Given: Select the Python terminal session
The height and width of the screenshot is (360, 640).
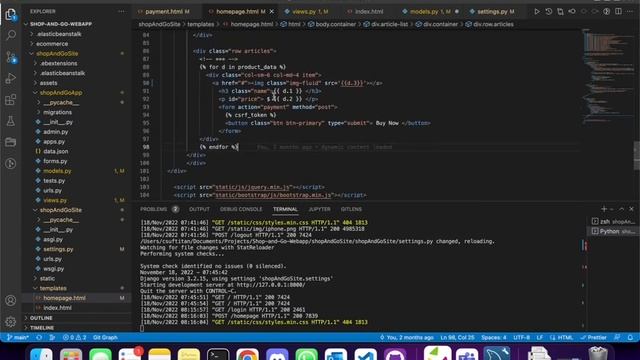Looking at the screenshot, I should pos(613,231).
